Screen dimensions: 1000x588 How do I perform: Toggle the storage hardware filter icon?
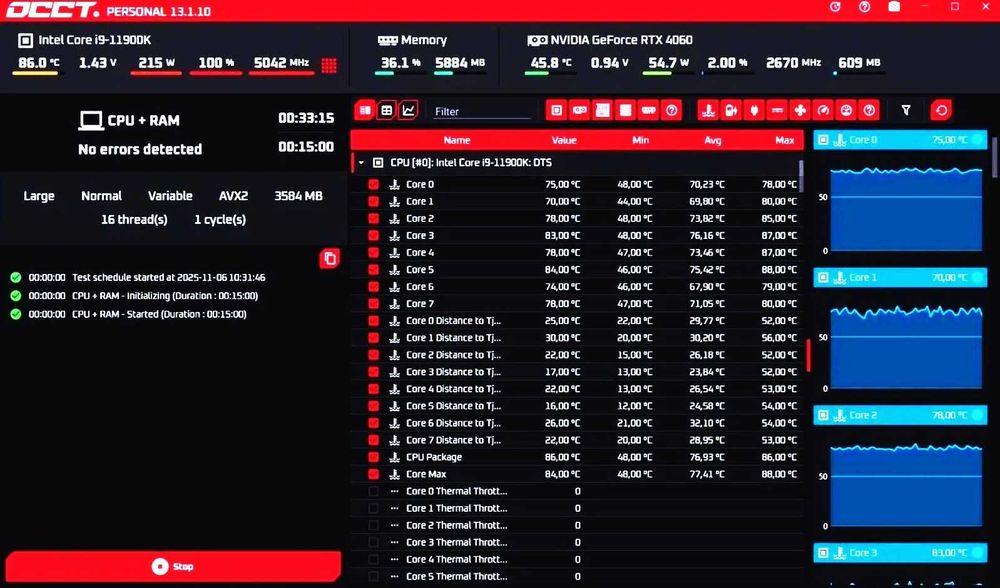pos(625,110)
